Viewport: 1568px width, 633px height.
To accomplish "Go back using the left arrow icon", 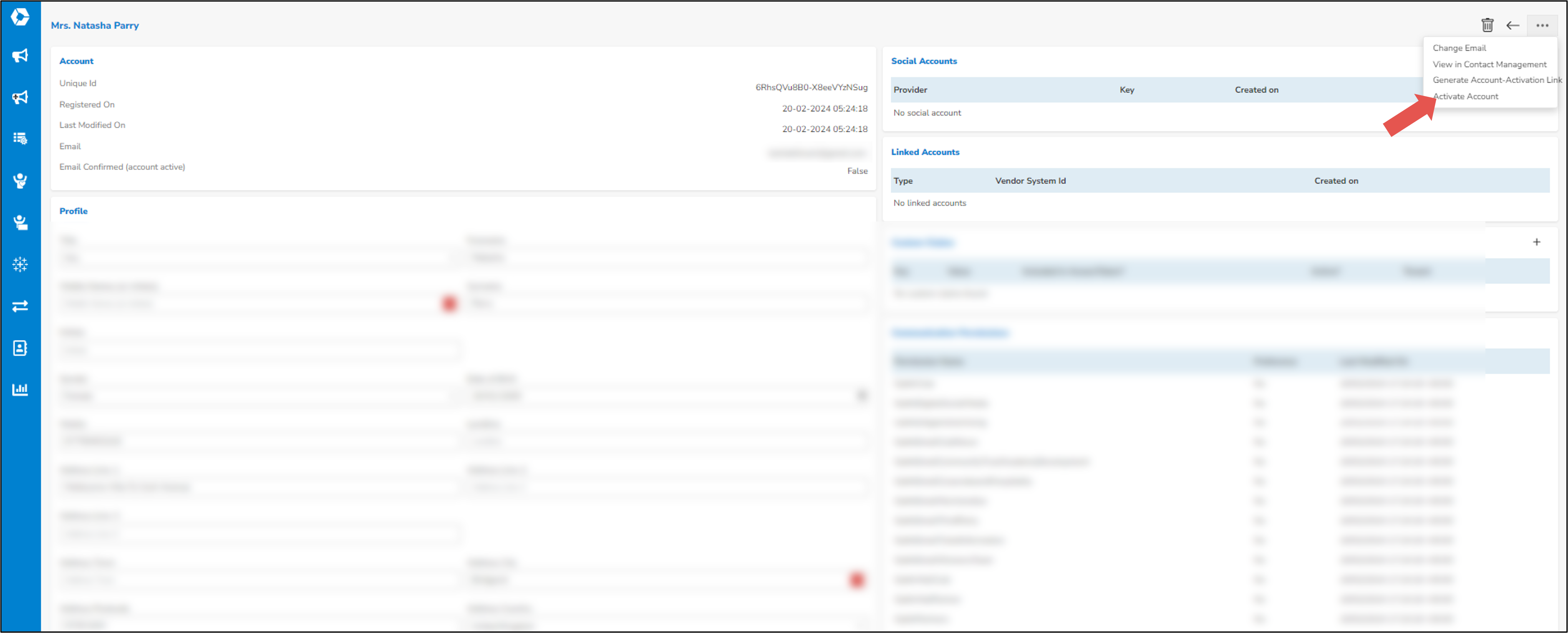I will pyautogui.click(x=1513, y=25).
